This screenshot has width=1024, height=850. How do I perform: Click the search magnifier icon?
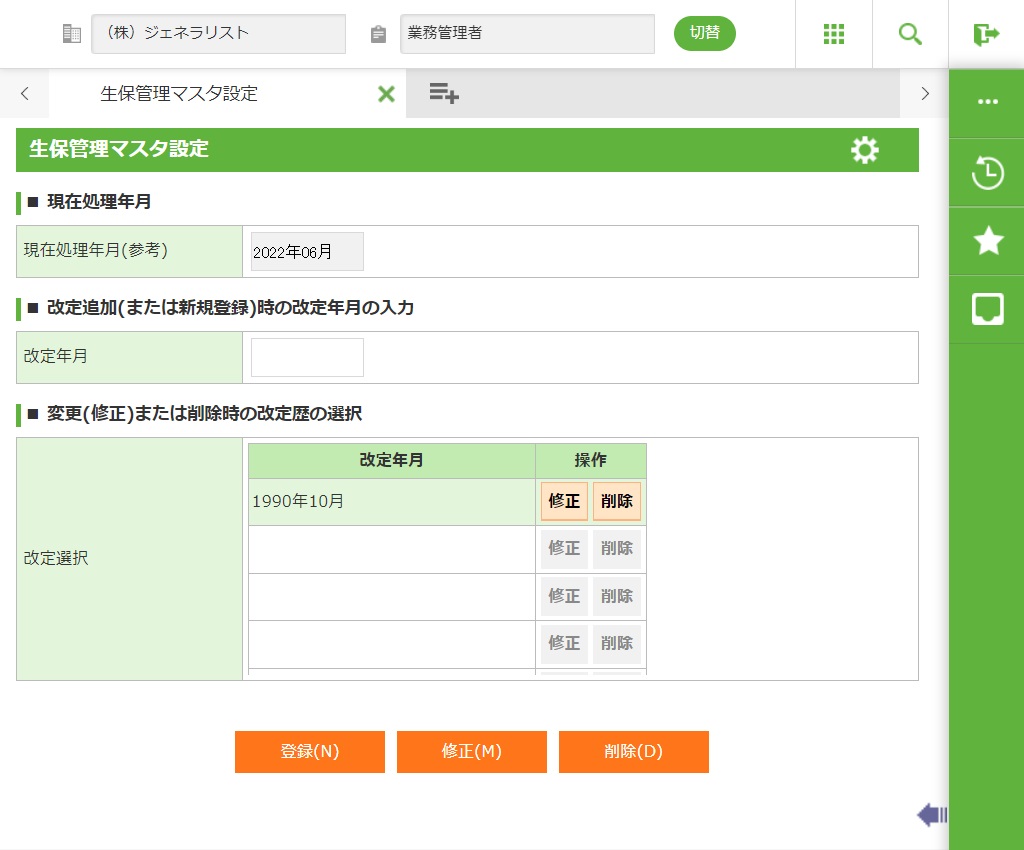click(x=910, y=34)
